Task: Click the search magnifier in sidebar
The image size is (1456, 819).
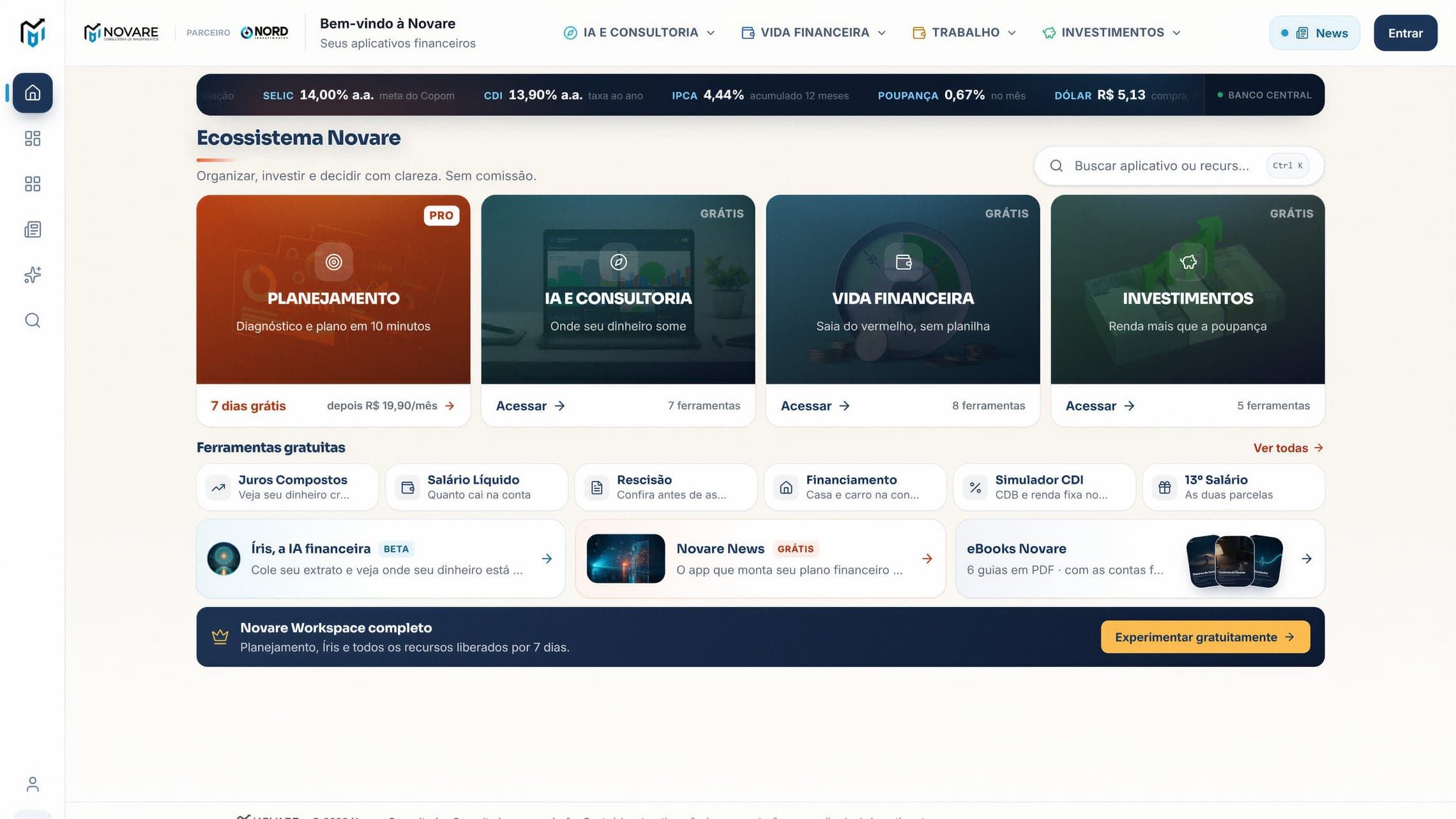Action: coord(33,320)
